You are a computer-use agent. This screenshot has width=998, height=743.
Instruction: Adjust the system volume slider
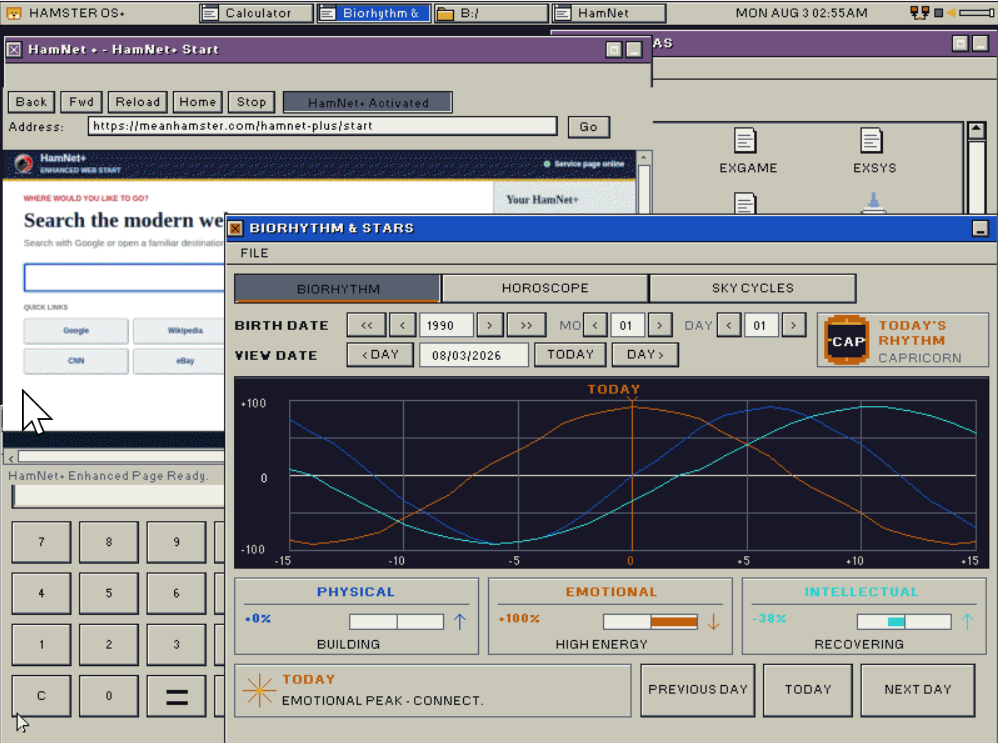[976, 13]
